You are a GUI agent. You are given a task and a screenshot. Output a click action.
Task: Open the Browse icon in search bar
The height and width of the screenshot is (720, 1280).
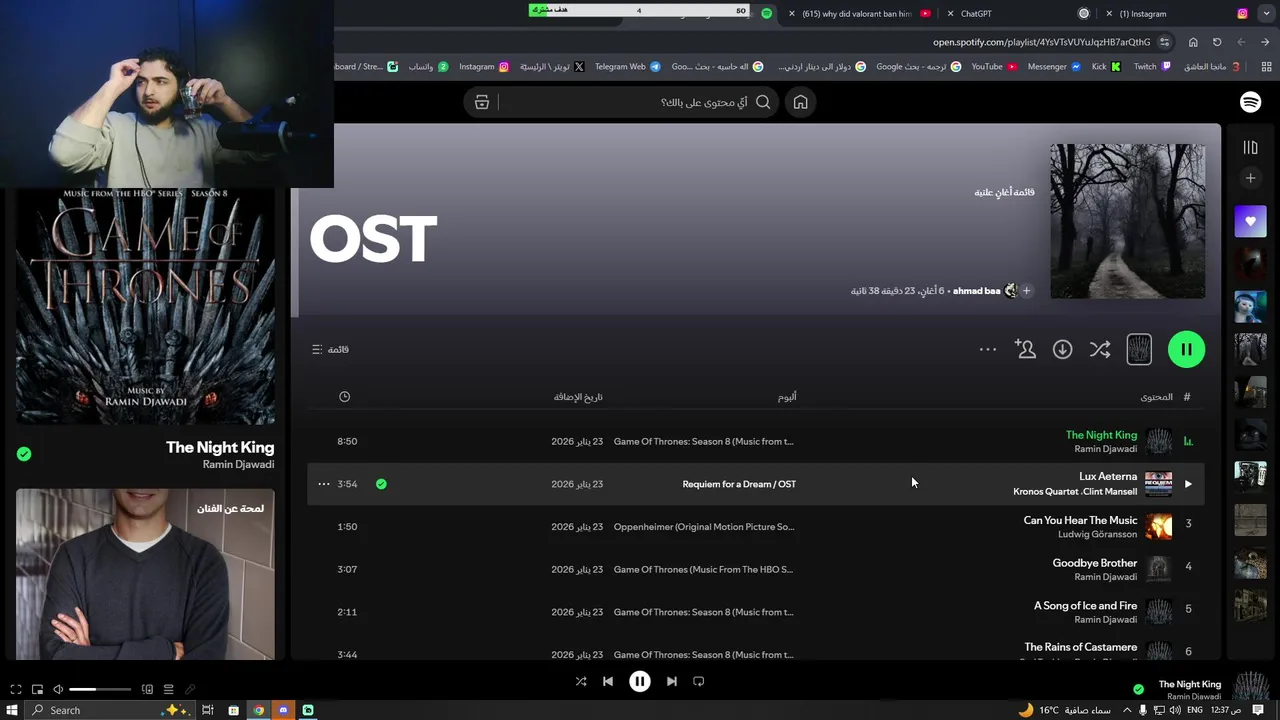coord(482,102)
